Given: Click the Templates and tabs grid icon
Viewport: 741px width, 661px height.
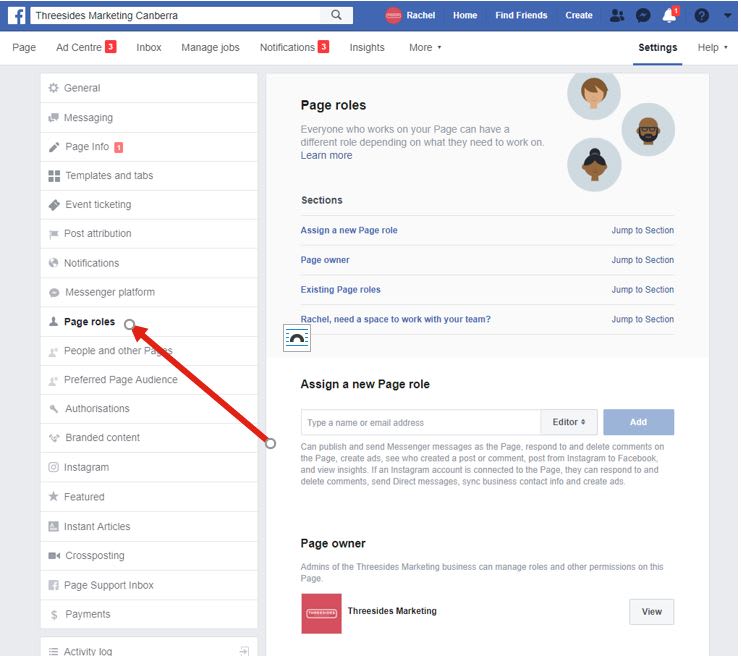Looking at the screenshot, I should coord(54,177).
